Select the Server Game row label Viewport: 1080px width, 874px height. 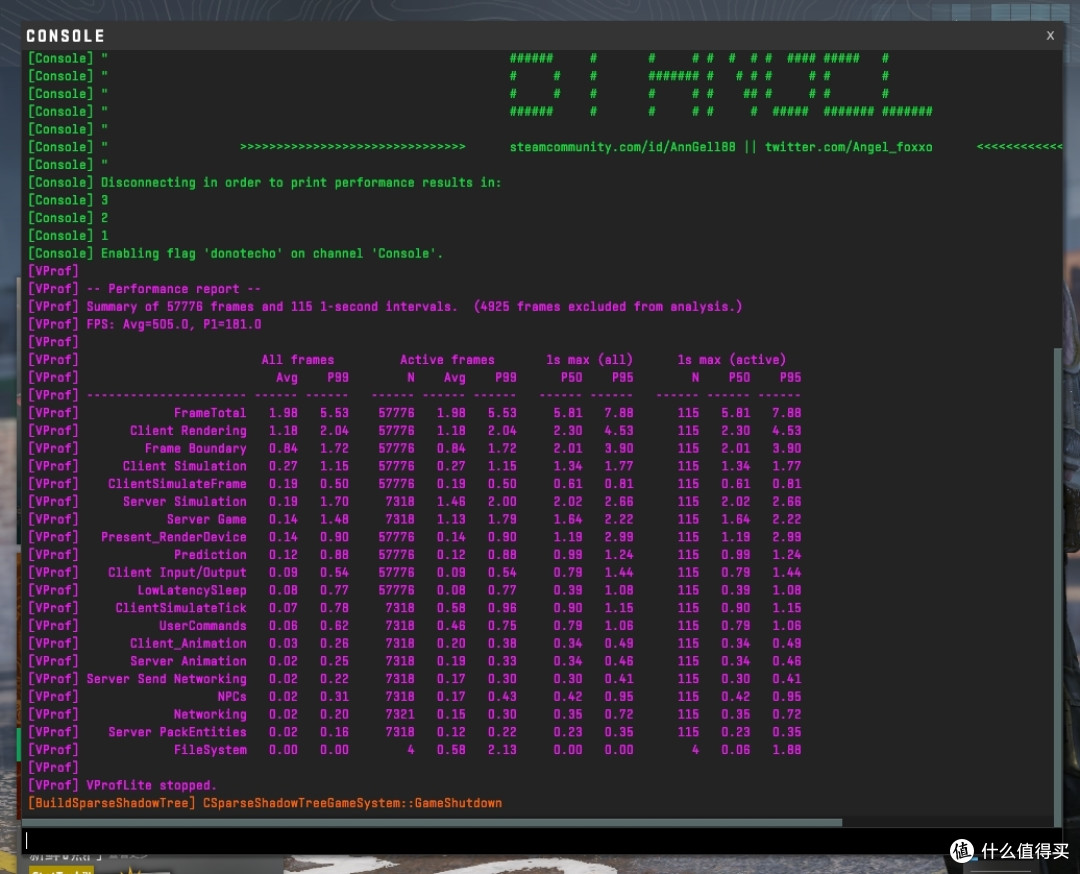(x=206, y=519)
